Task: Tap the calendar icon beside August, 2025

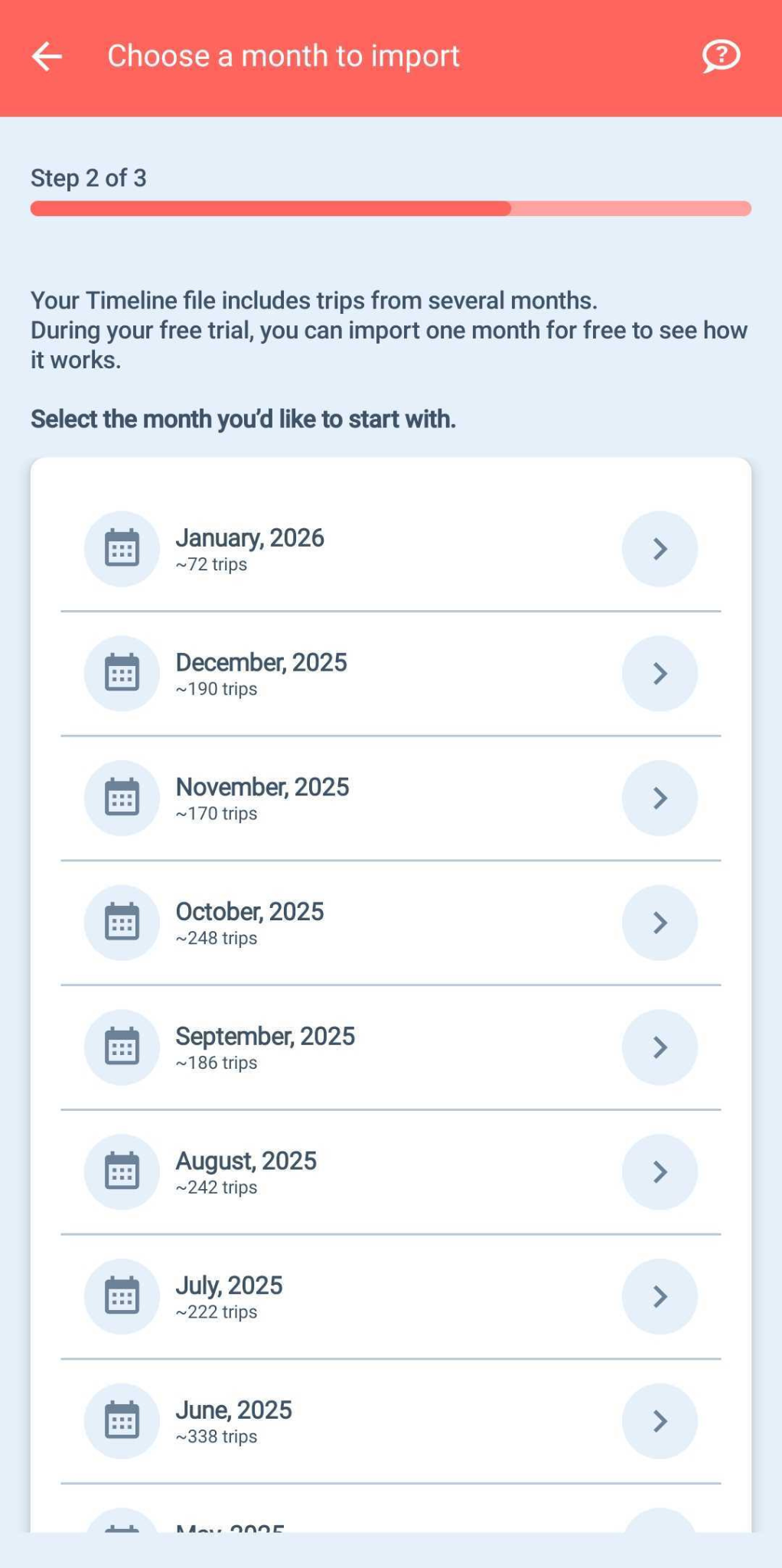Action: pos(122,1172)
